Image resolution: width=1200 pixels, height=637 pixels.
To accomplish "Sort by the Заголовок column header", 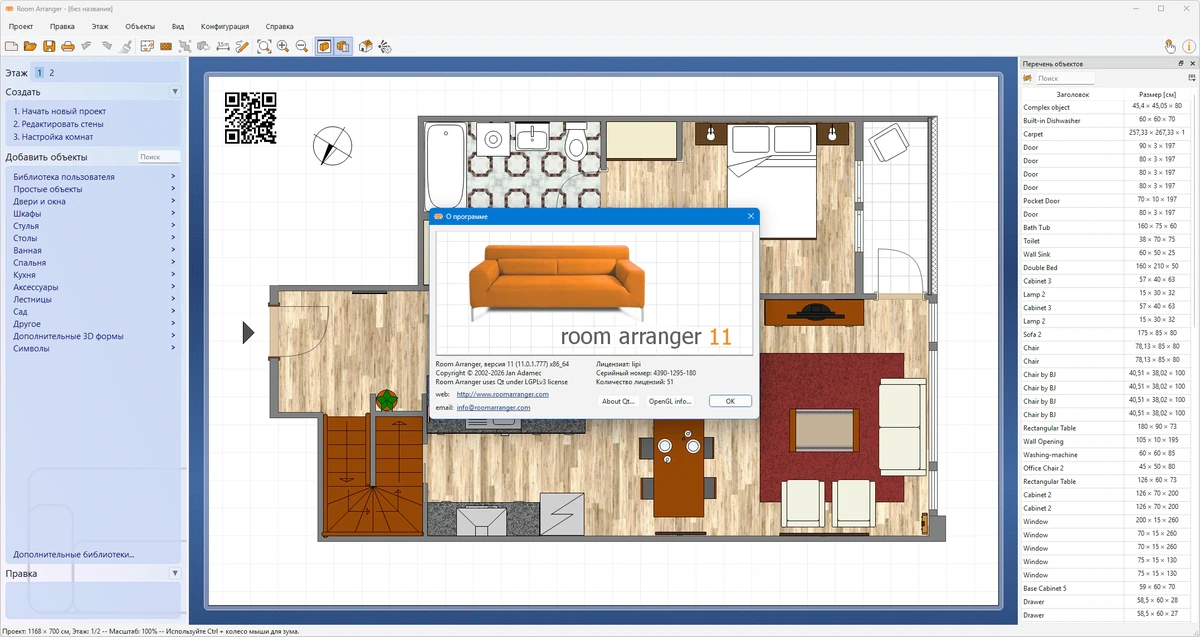I will pyautogui.click(x=1072, y=94).
